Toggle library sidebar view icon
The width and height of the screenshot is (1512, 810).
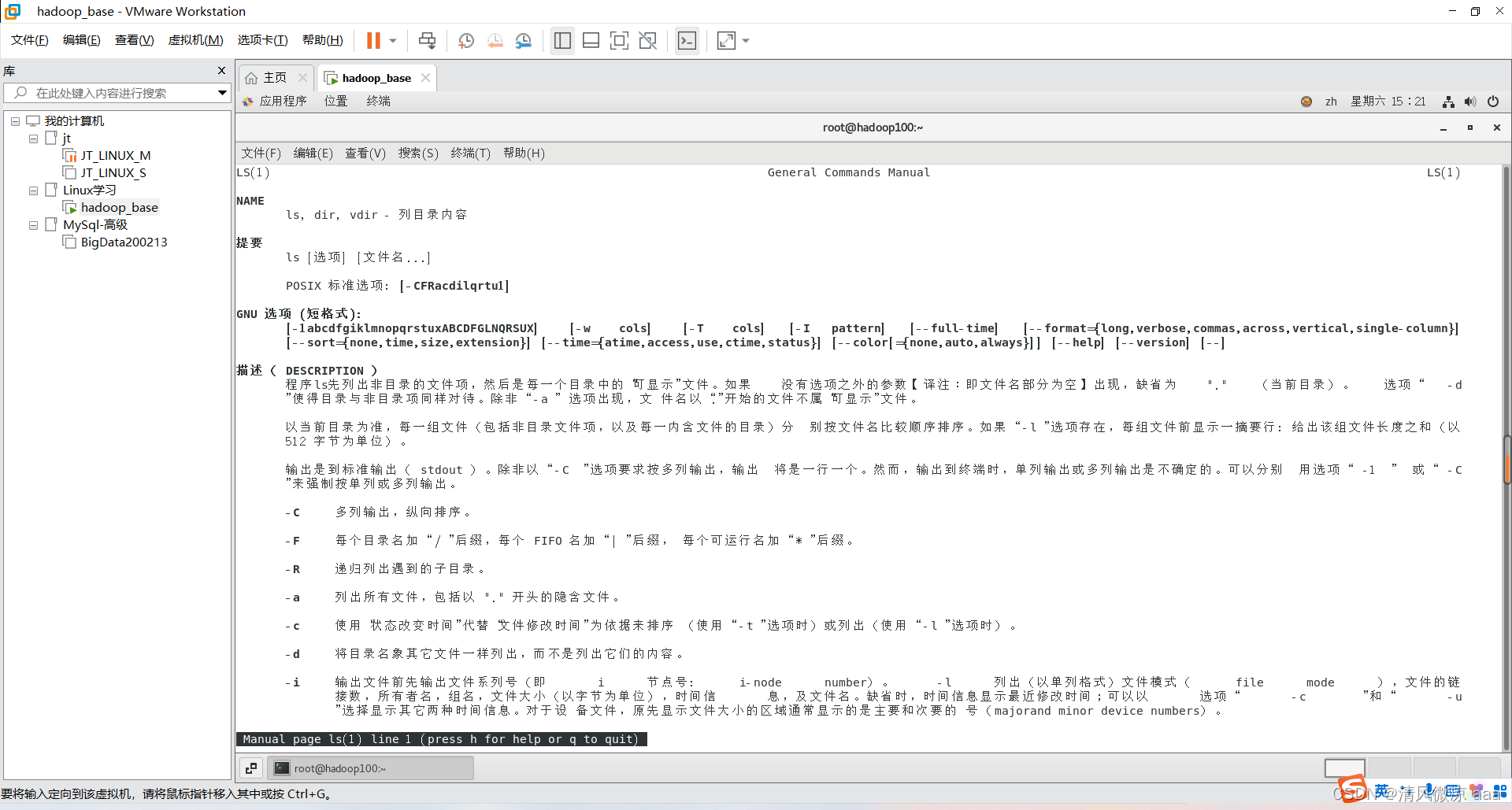point(562,40)
